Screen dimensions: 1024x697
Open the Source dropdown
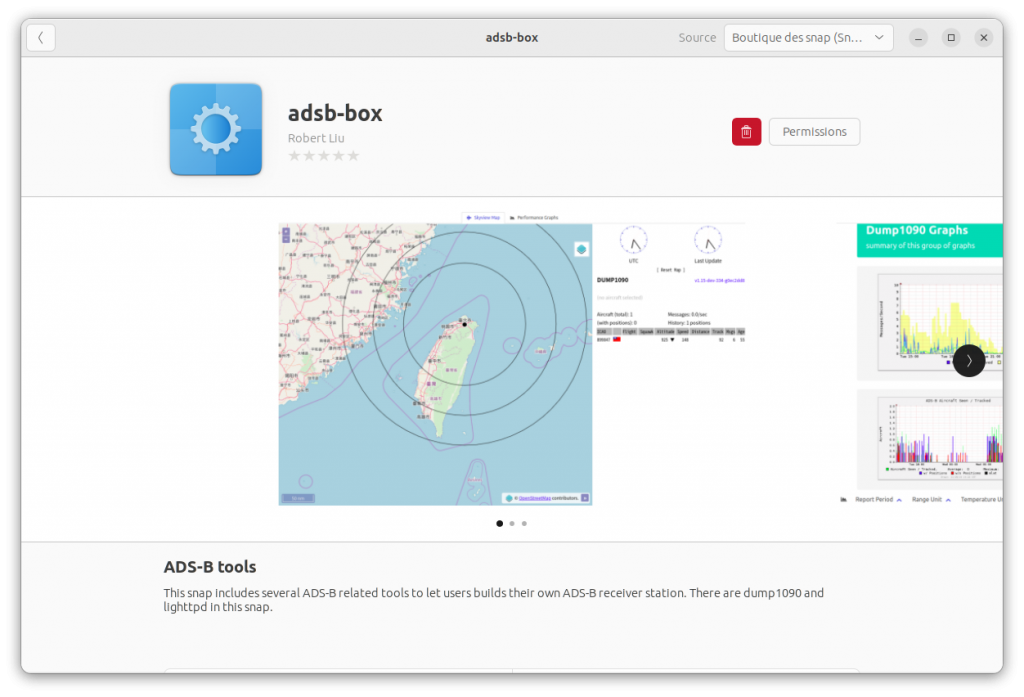pos(808,38)
